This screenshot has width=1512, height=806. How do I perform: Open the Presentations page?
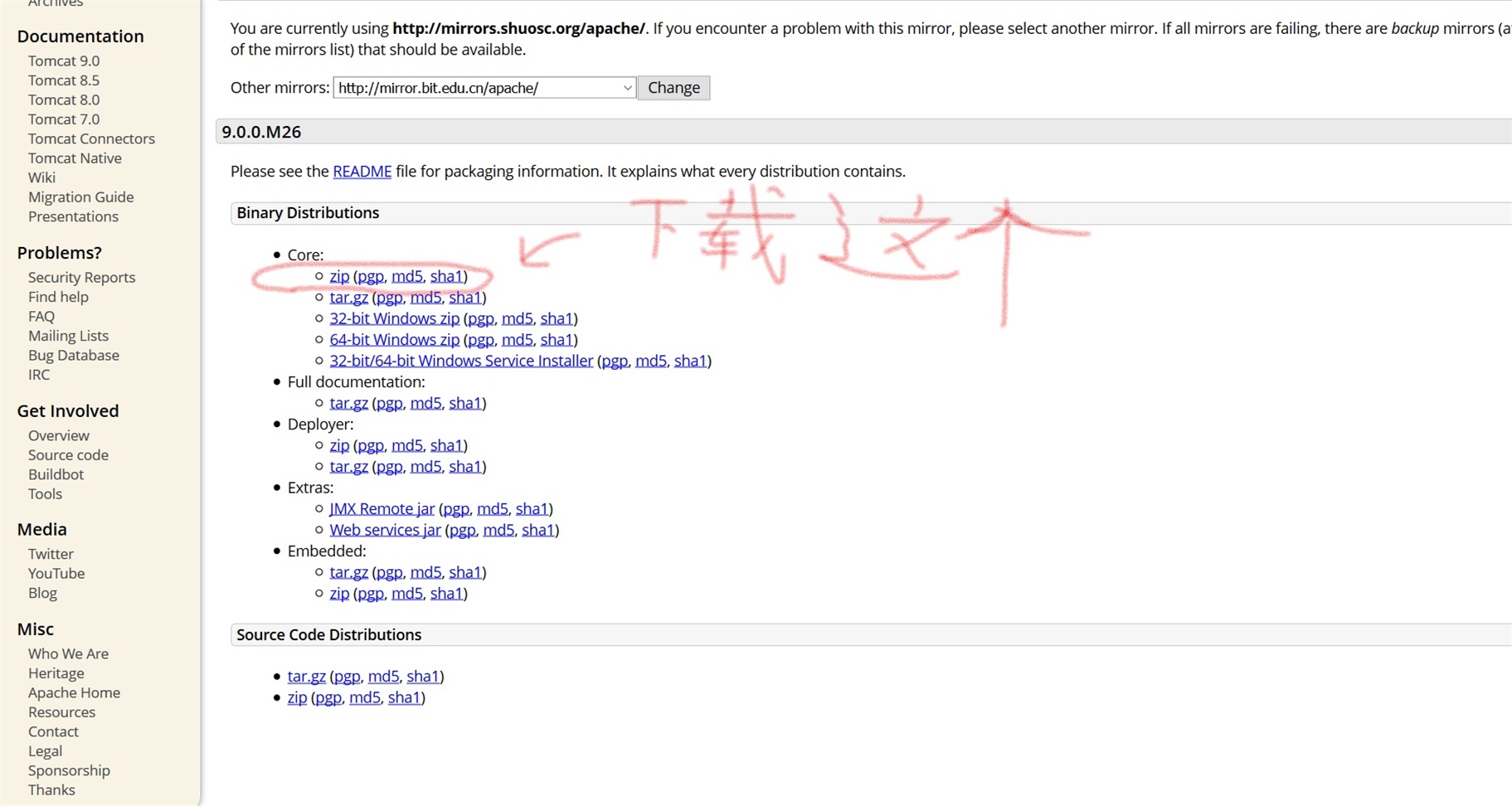73,217
